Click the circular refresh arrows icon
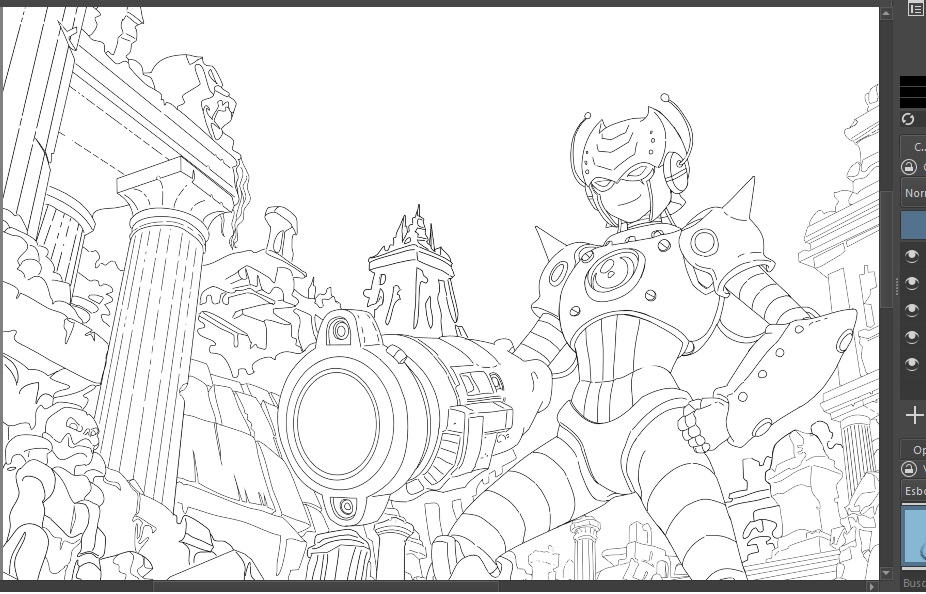The image size is (926, 594). (908, 119)
